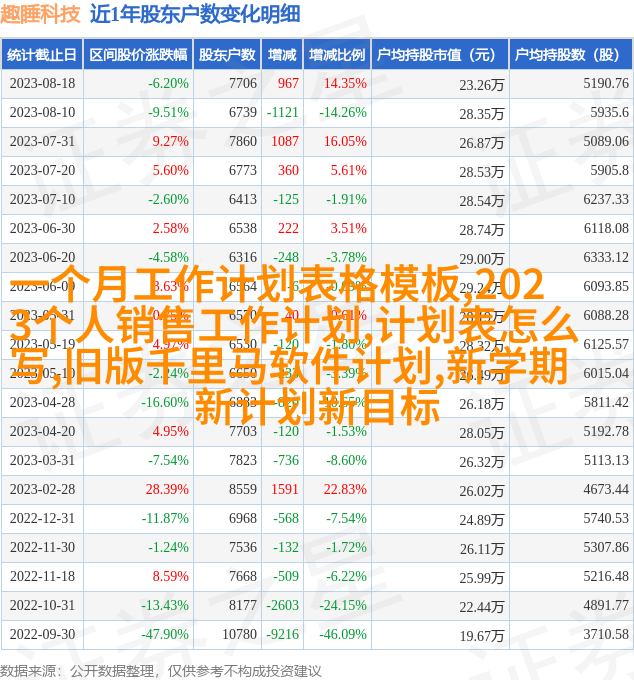
Task: Click the 增减 column header
Action: [282, 55]
